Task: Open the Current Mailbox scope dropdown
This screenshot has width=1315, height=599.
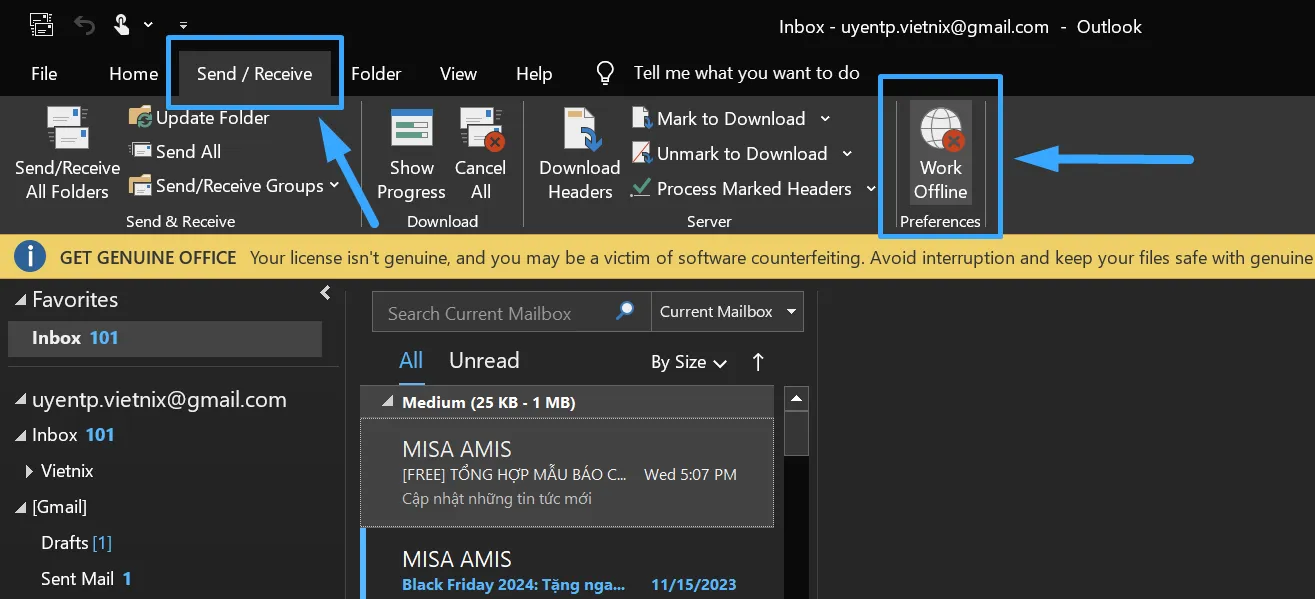Action: click(727, 312)
